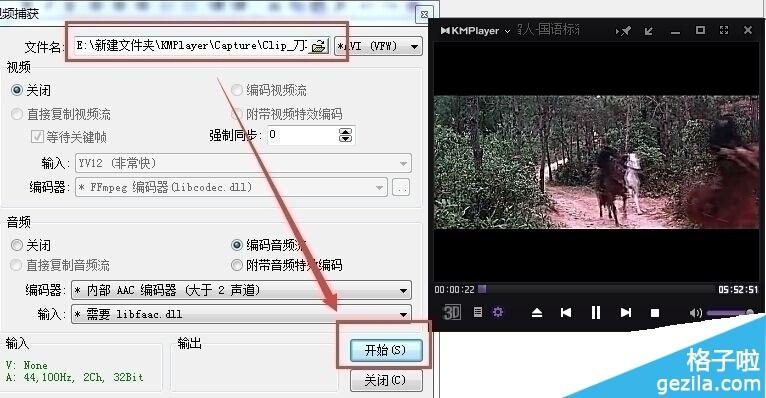The width and height of the screenshot is (766, 398).
Task: Click the 强制同步 spinner arrows
Action: [345, 135]
